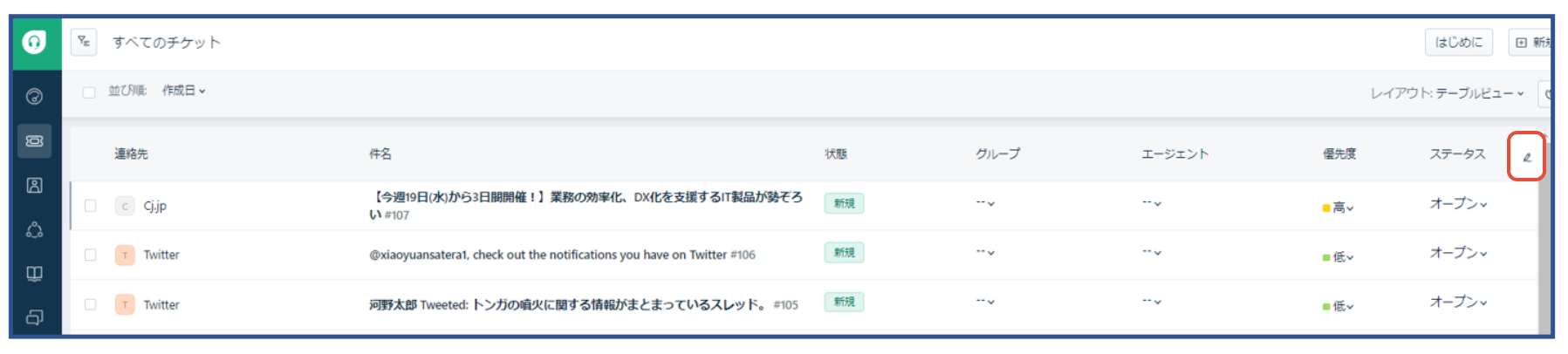Screen dimensions: 1568x354
Task: Open the 作成日 sort order dropdown
Action: [x=184, y=91]
